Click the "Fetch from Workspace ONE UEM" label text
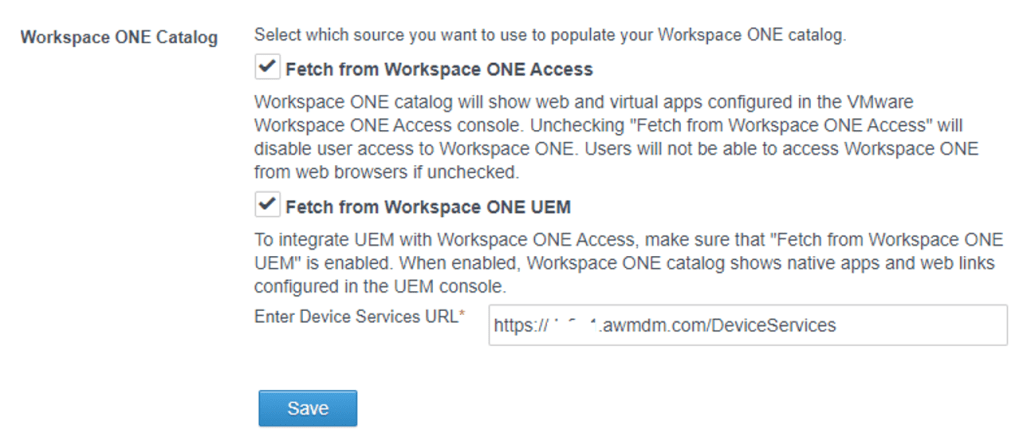Screen dimensions: 1023x445 [x=428, y=207]
